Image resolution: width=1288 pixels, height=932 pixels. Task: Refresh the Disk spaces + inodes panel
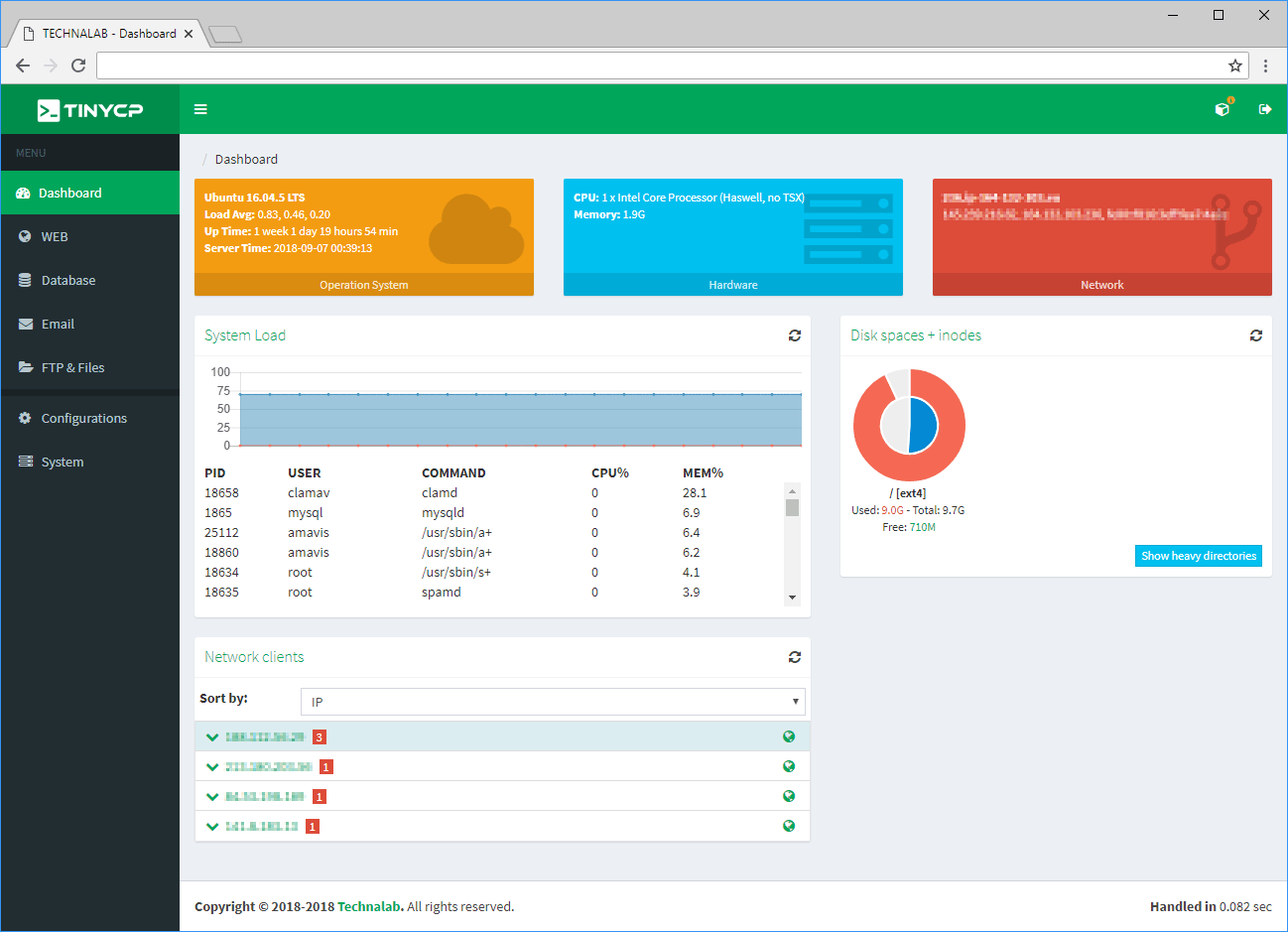click(x=1255, y=335)
